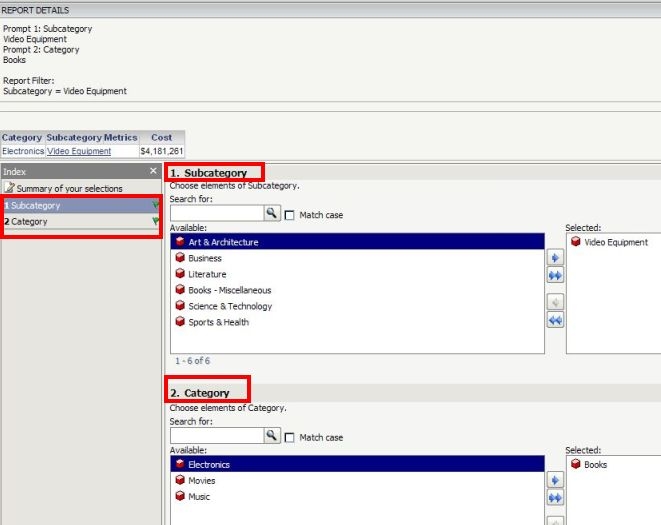Toggle Match case for Subcategory prompt
The height and width of the screenshot is (525, 661).
(x=290, y=215)
